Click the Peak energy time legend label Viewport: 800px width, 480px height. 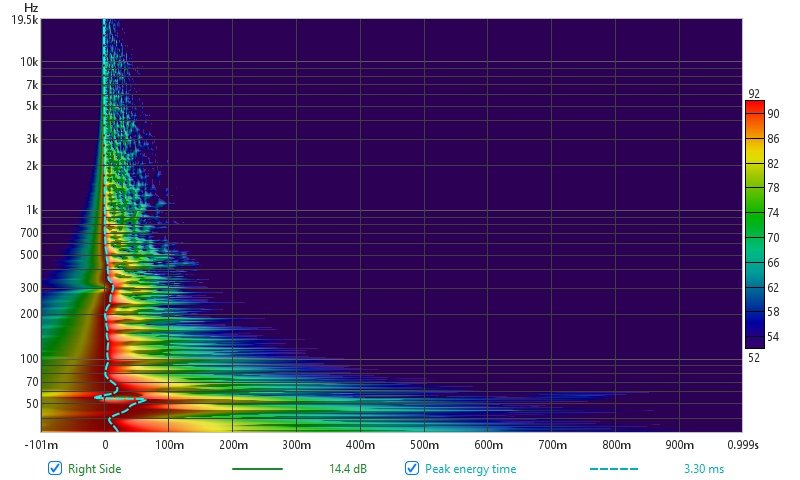coord(470,469)
